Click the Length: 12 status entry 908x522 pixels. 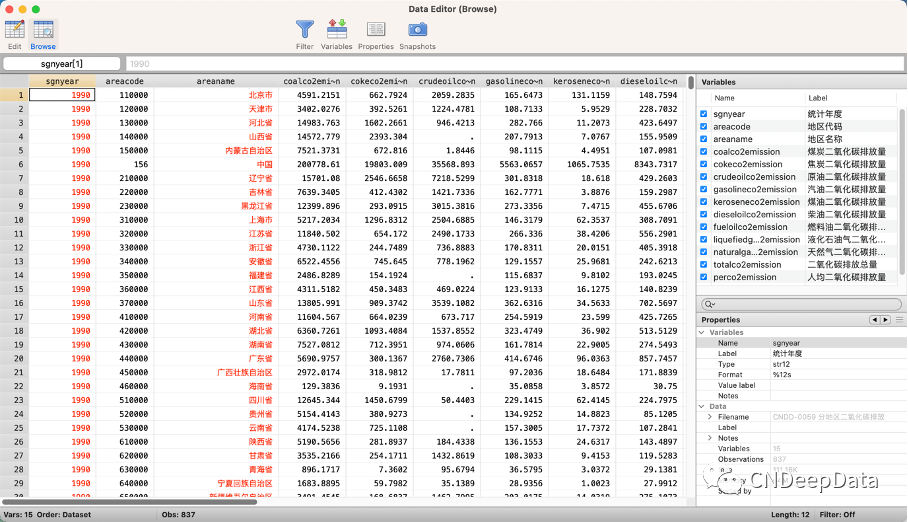click(790, 514)
